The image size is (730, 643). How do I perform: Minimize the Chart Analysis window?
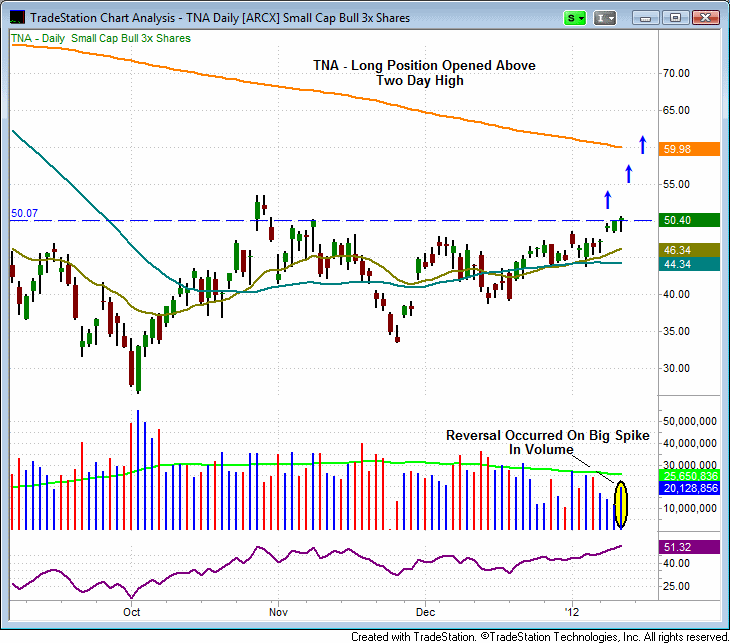(x=645, y=18)
